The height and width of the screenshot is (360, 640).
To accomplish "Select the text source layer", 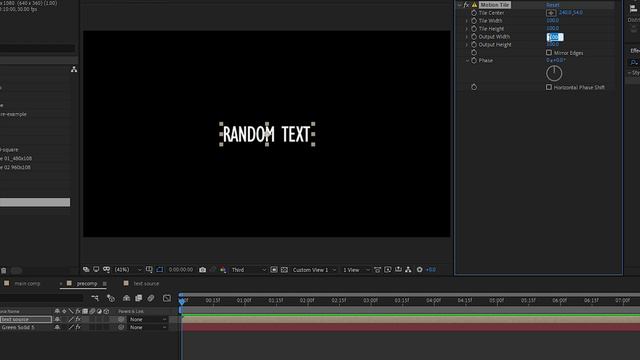I will click(x=25, y=319).
